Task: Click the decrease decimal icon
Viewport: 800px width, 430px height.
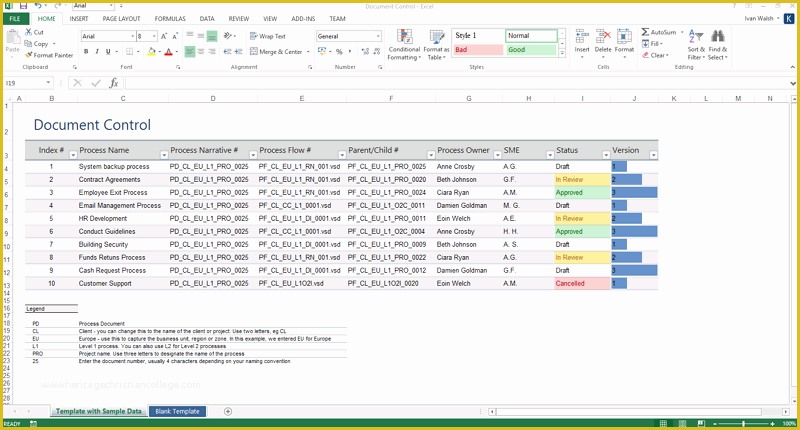Action: pyautogui.click(x=377, y=52)
